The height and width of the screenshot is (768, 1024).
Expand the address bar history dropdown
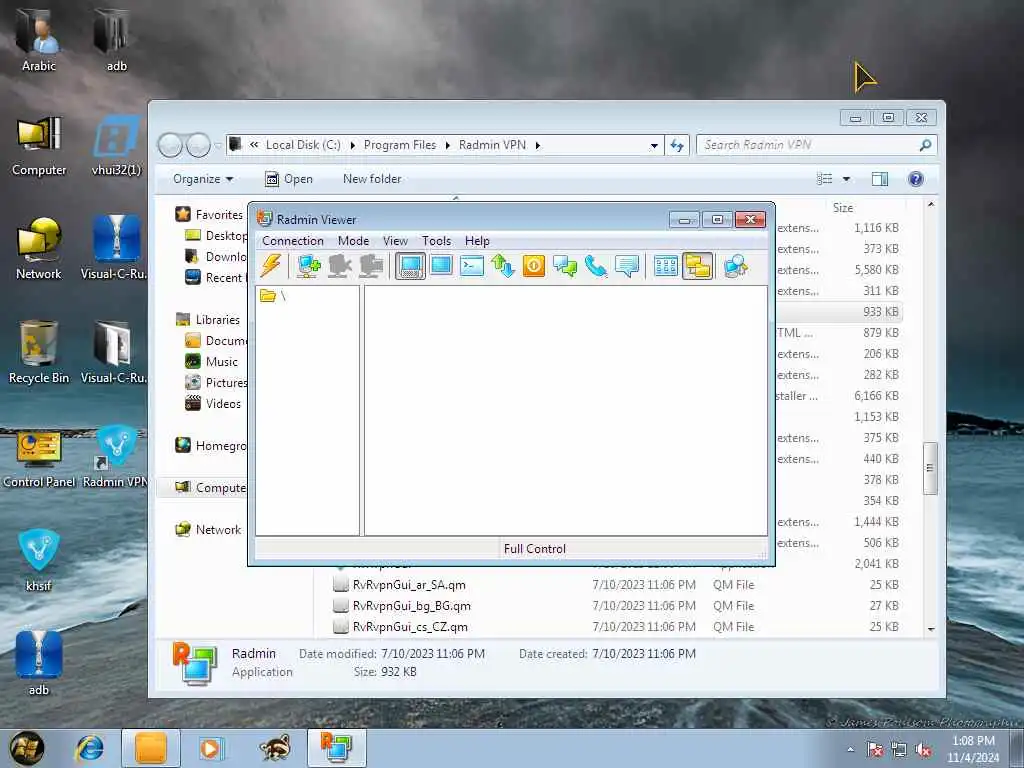click(x=654, y=146)
